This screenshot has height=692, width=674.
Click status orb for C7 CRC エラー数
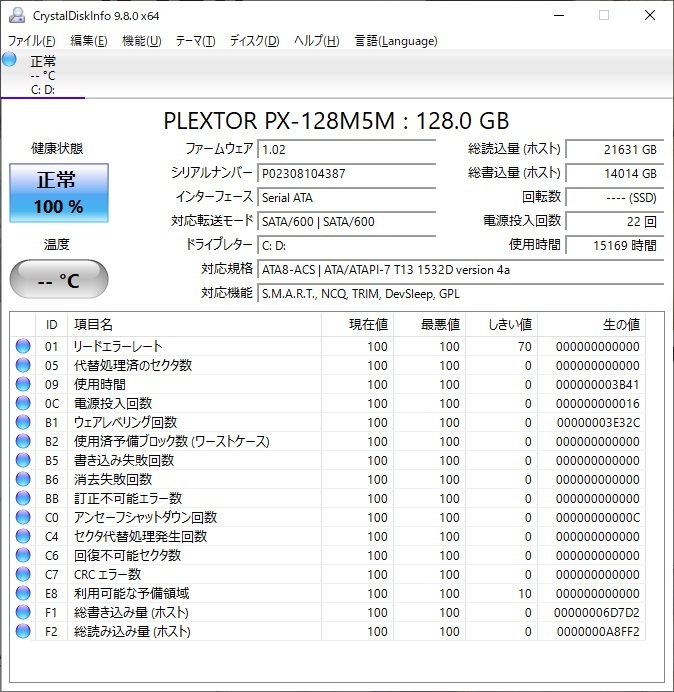coord(23,574)
